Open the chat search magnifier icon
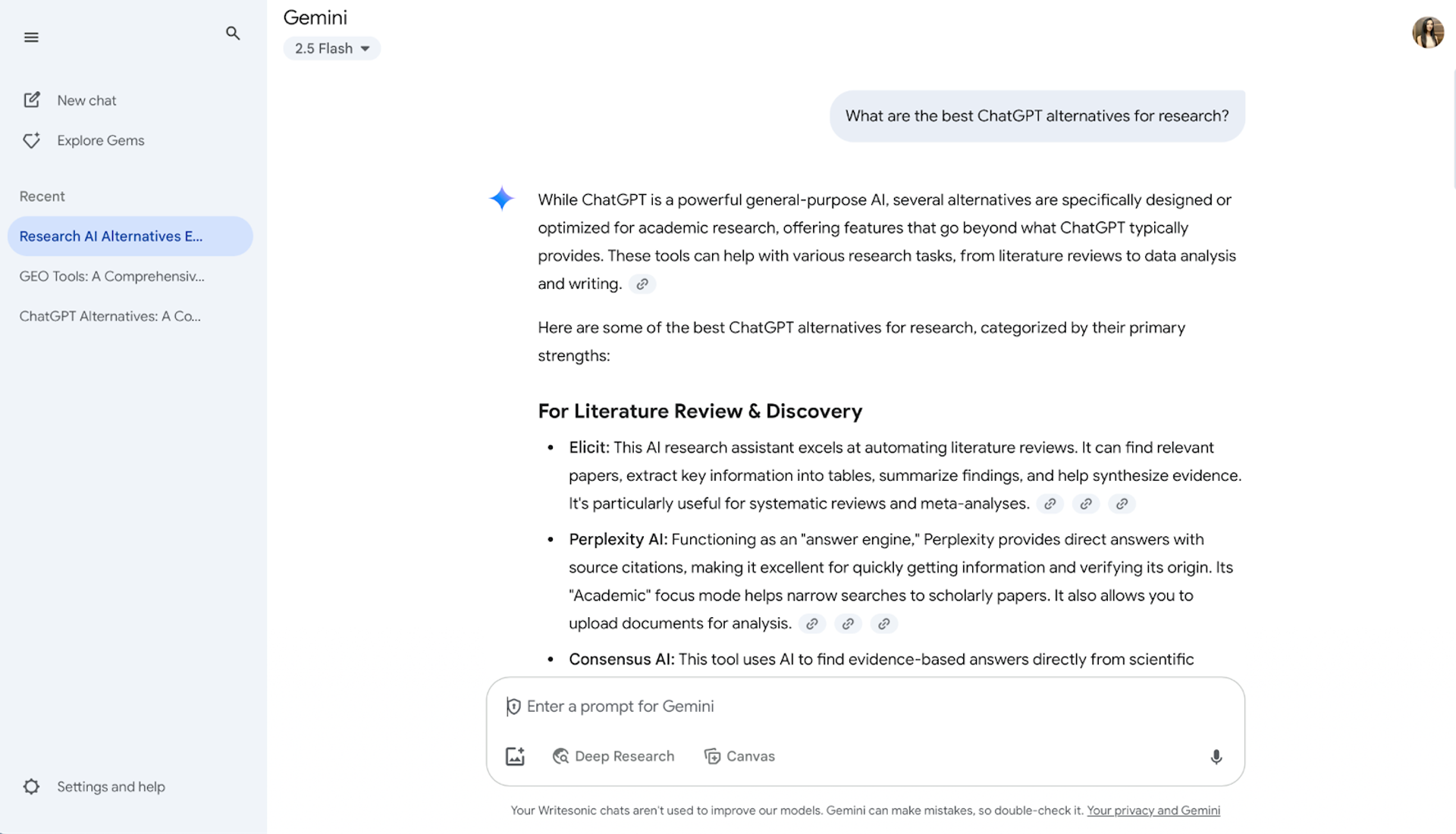 click(233, 33)
